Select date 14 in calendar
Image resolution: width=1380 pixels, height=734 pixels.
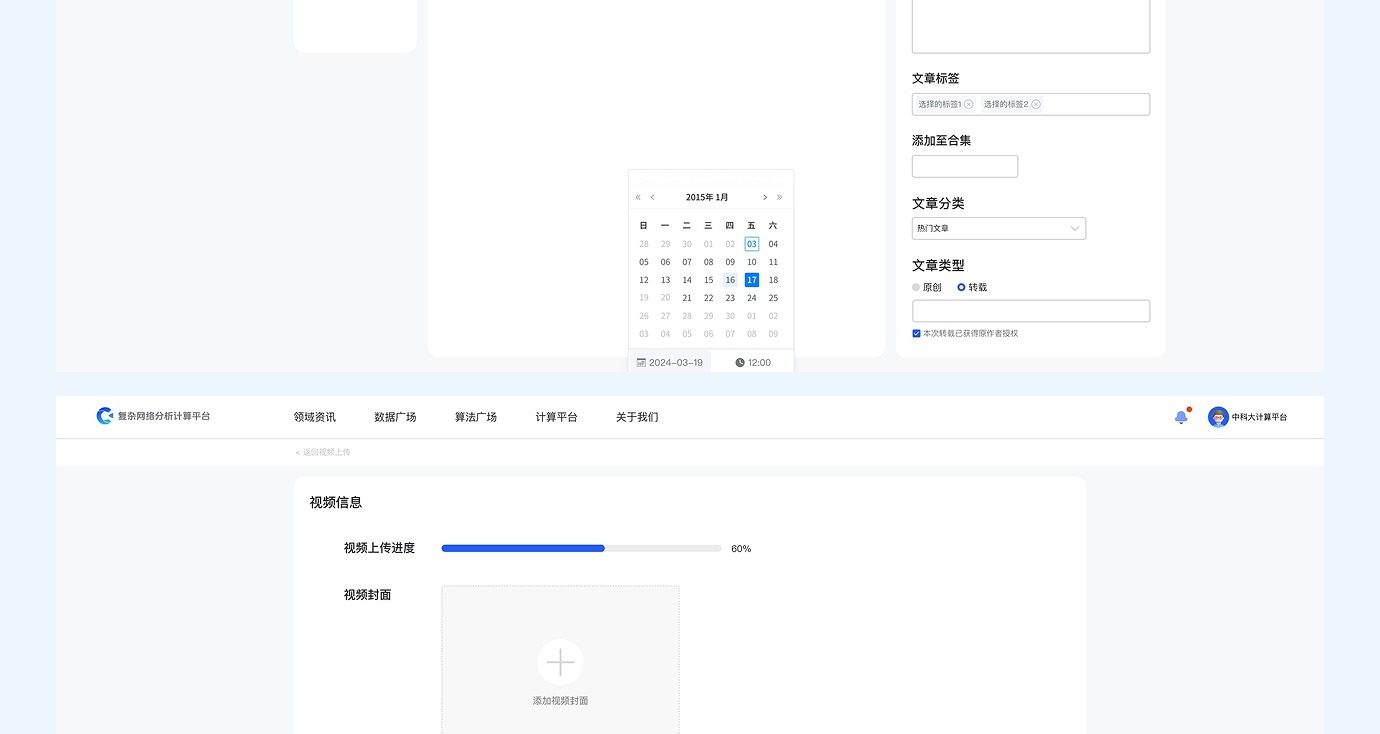[x=687, y=280]
